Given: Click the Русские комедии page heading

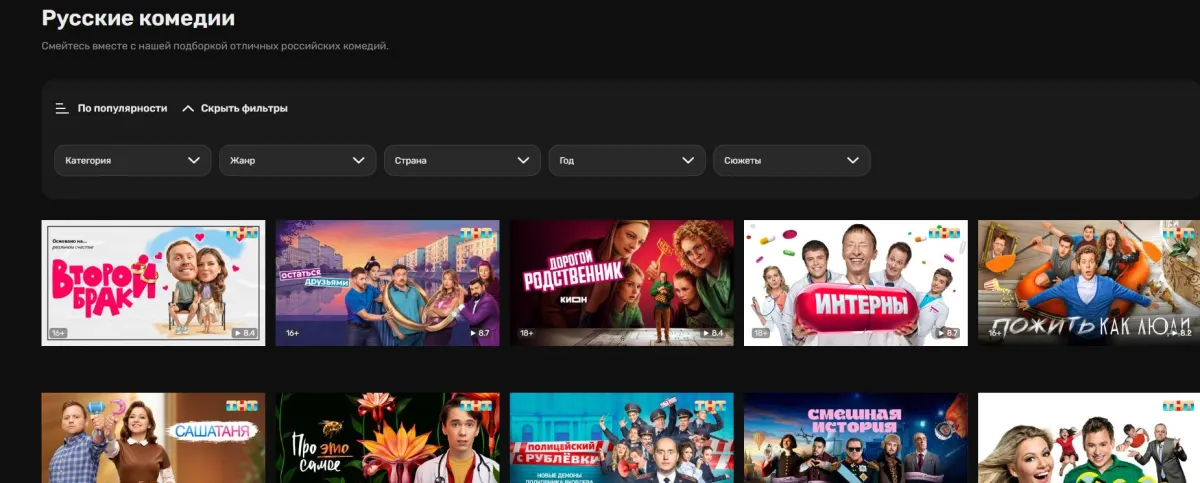Looking at the screenshot, I should tap(138, 18).
